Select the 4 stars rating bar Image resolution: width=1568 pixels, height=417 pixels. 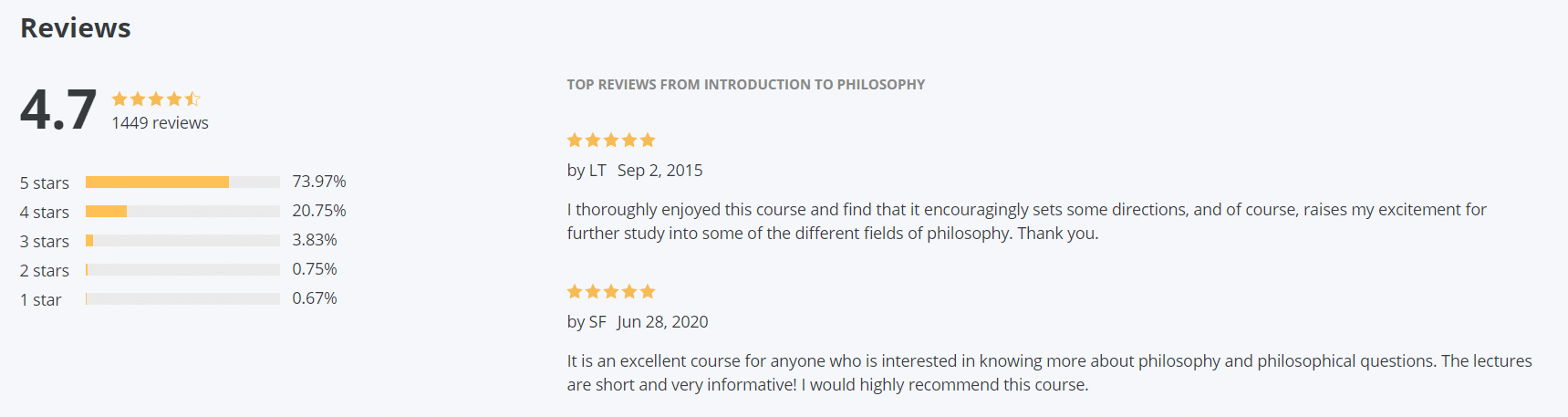point(182,211)
